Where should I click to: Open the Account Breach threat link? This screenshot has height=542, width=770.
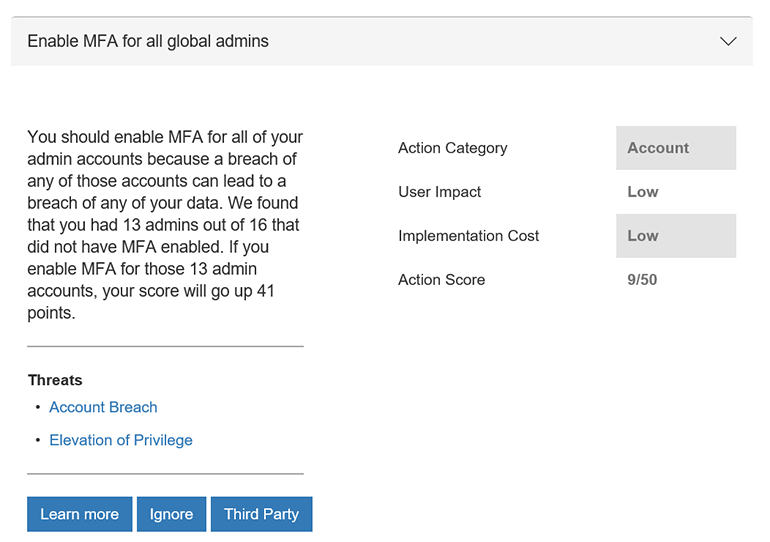tap(103, 407)
